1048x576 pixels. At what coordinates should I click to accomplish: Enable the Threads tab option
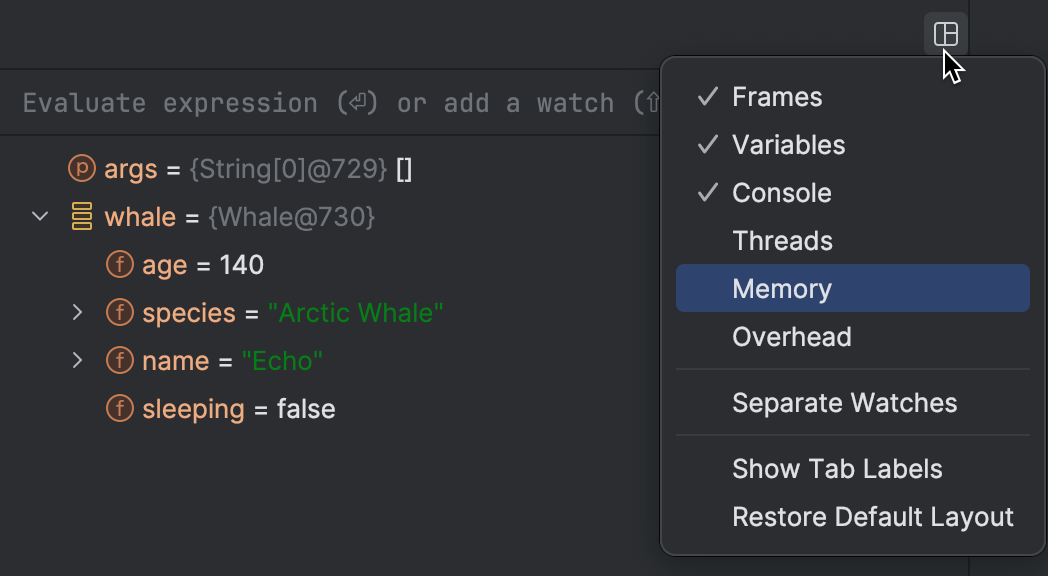pos(782,241)
